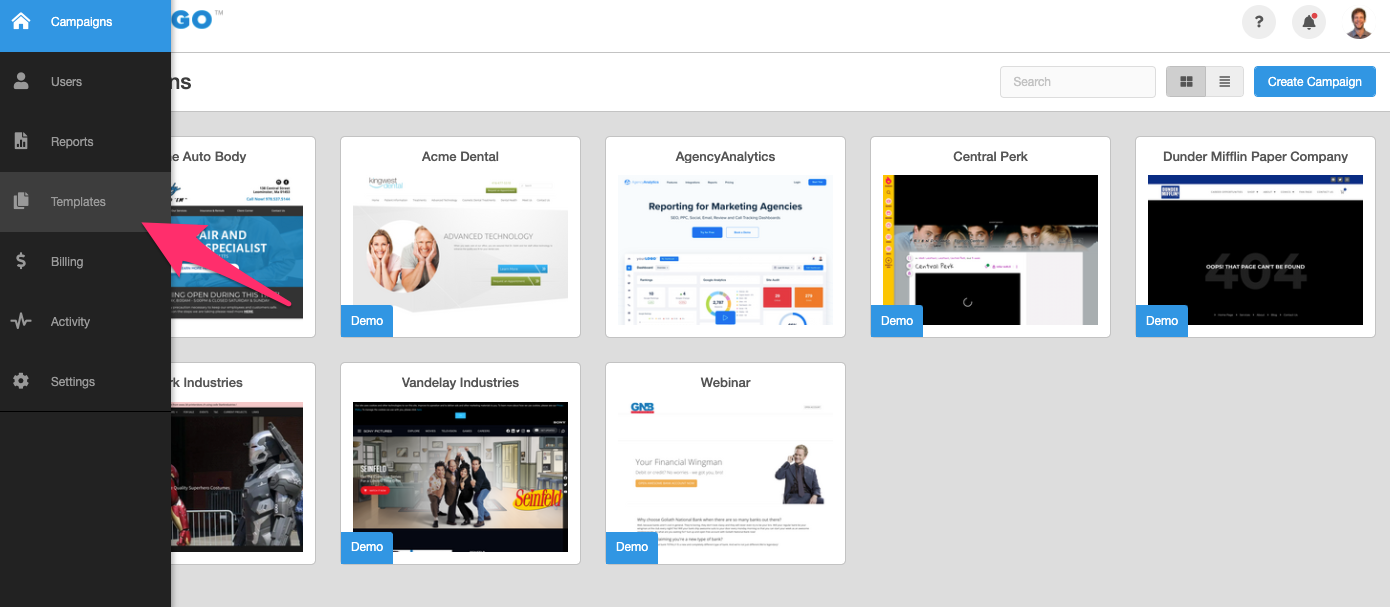Click the Vandelay Industries Seinfeld thumbnail

(460, 476)
